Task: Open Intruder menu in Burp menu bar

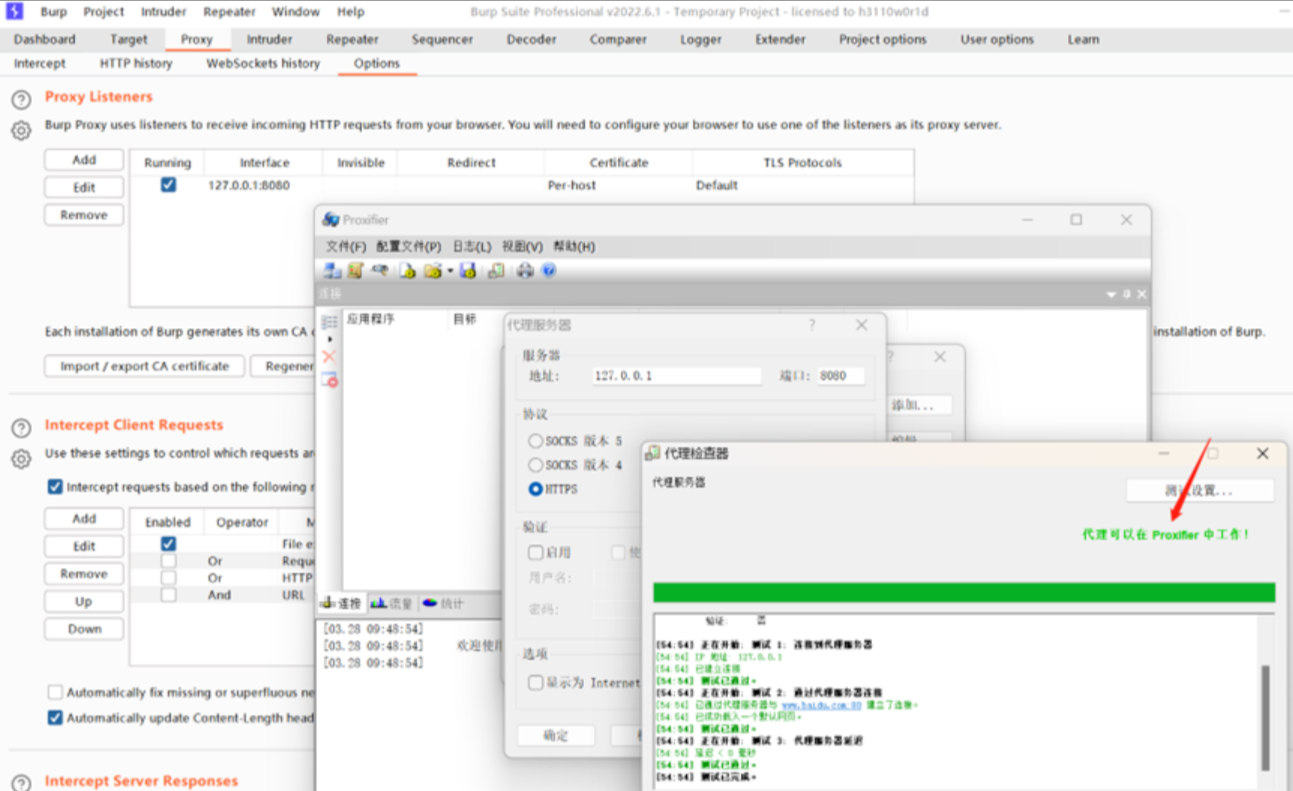Action: click(x=163, y=12)
